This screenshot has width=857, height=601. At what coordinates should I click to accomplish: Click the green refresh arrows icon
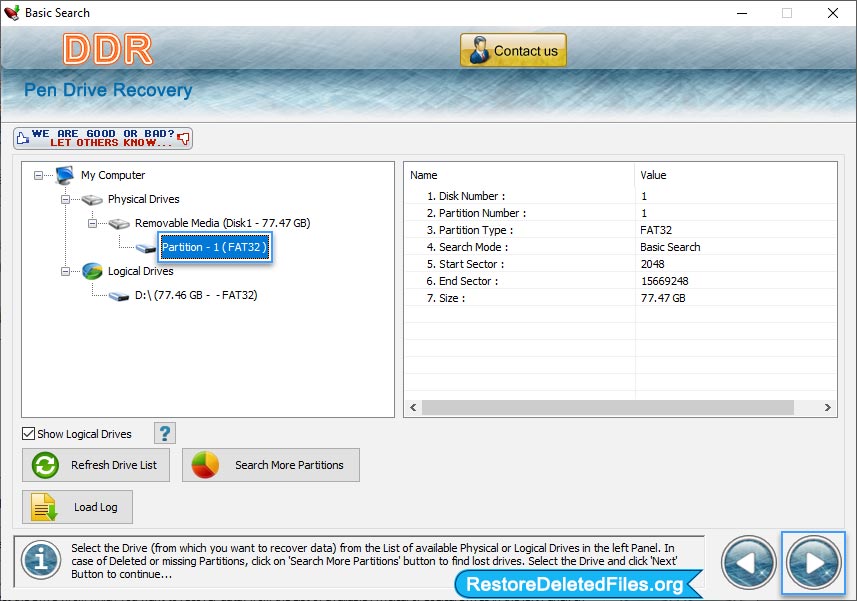(45, 466)
